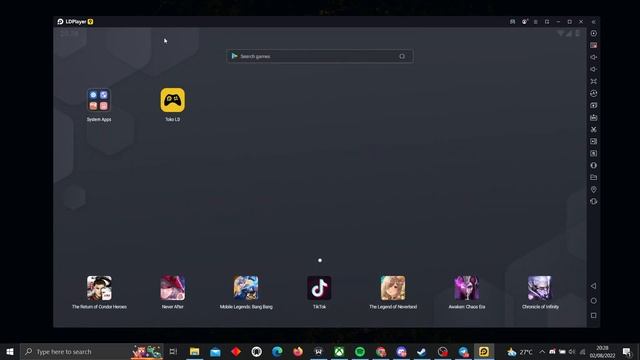640x360 pixels.
Task: Click the home screen page indicator dot
Action: click(x=320, y=260)
